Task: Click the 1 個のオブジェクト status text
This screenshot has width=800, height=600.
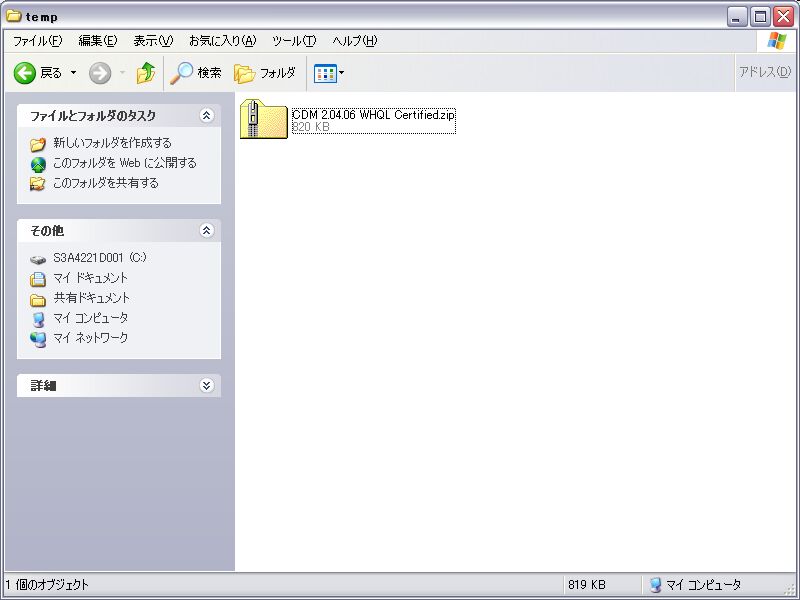Action: tap(47, 584)
